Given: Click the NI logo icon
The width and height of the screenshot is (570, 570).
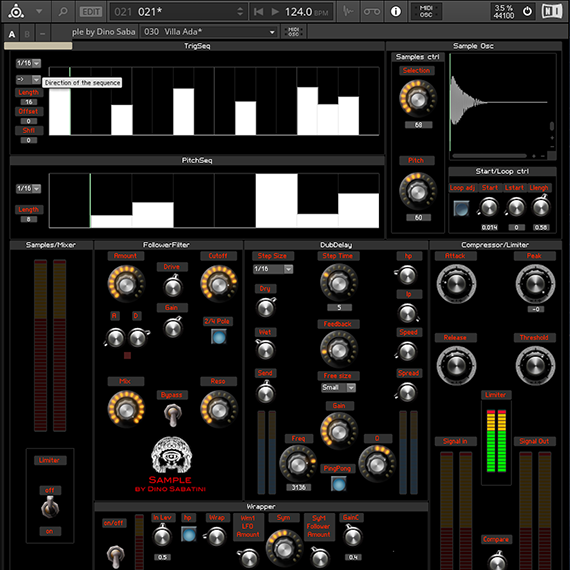Looking at the screenshot, I should [x=552, y=12].
